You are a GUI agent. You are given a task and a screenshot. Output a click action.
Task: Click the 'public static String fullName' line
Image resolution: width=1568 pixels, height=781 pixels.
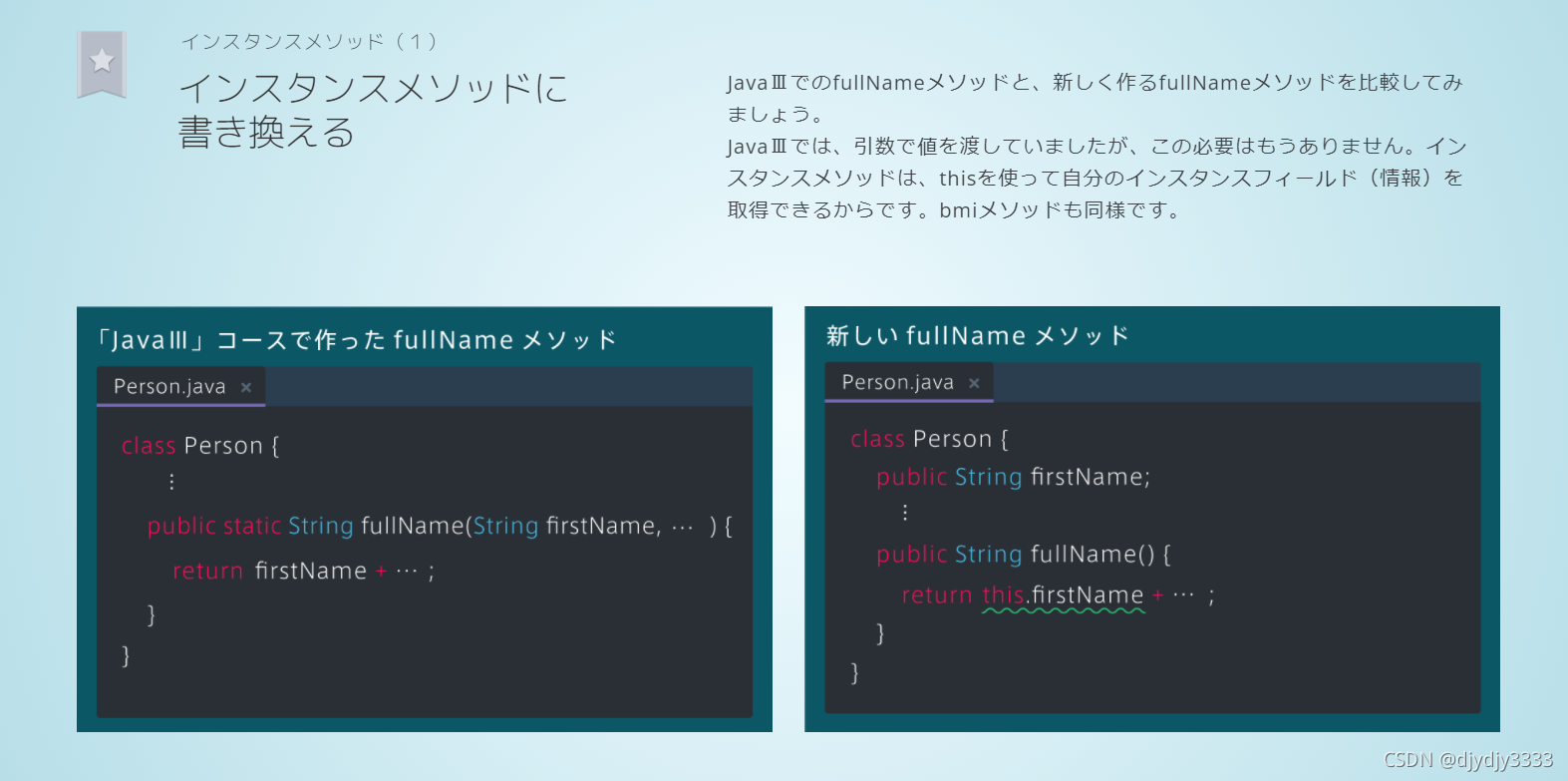click(x=440, y=526)
